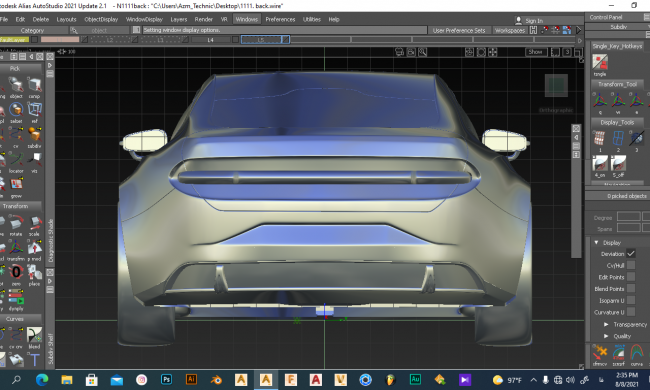Click the pink layer color swatch

point(60,39)
